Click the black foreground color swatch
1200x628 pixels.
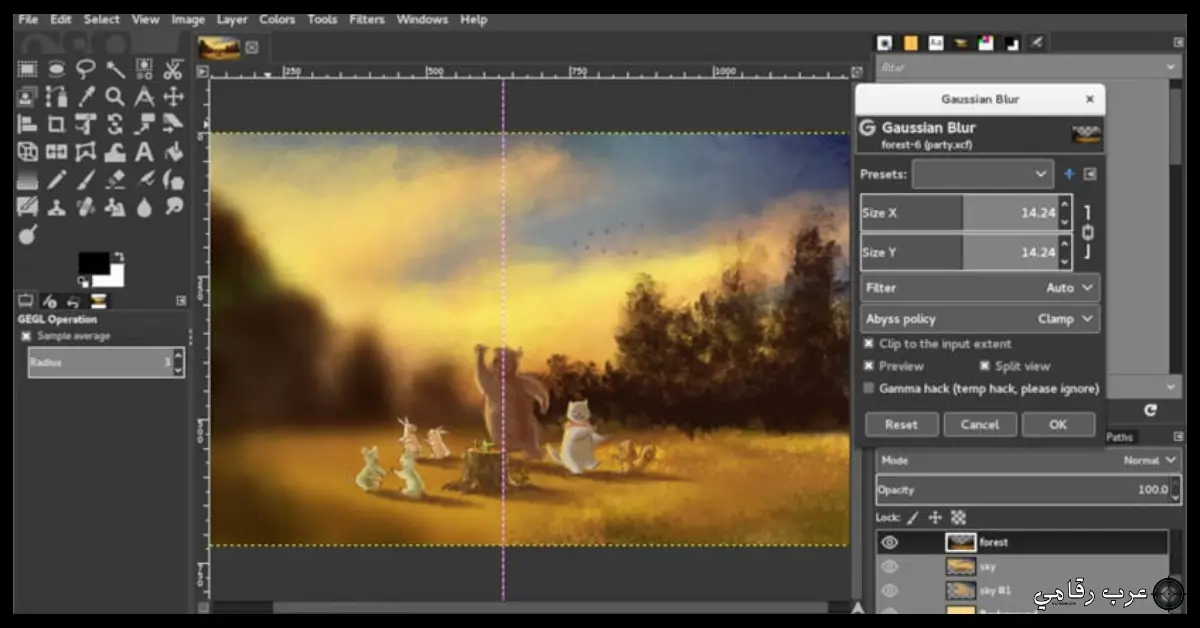93,264
